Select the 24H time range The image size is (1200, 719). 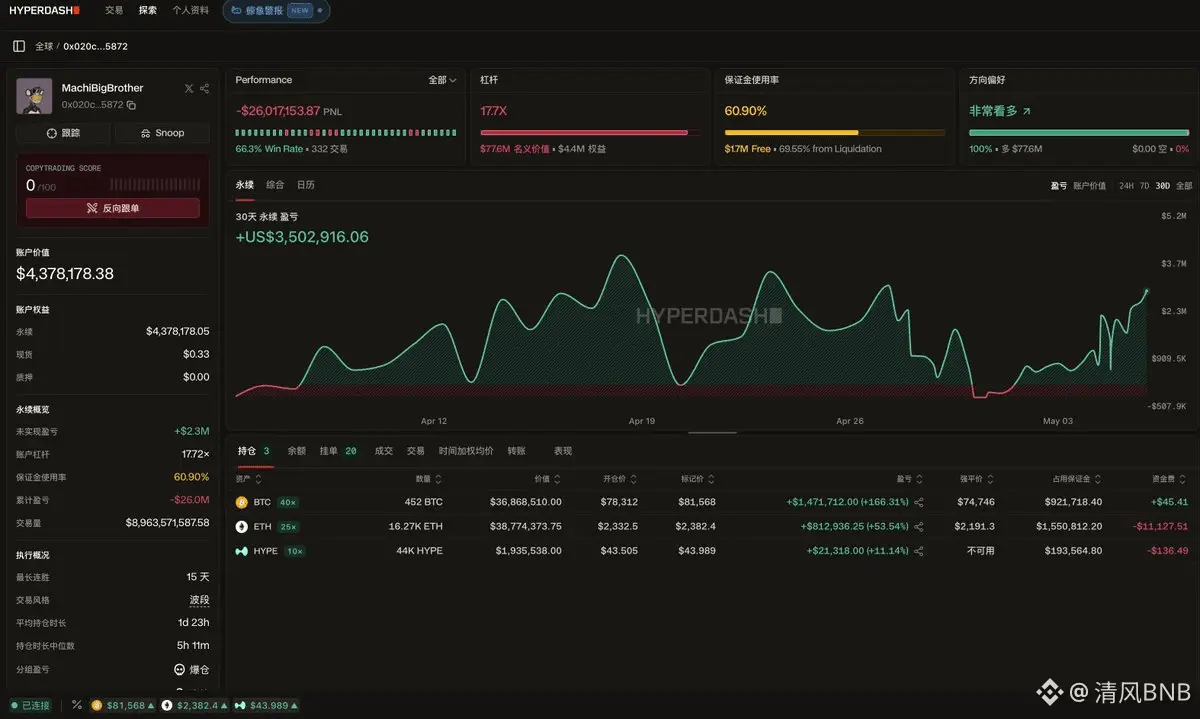tap(1126, 186)
